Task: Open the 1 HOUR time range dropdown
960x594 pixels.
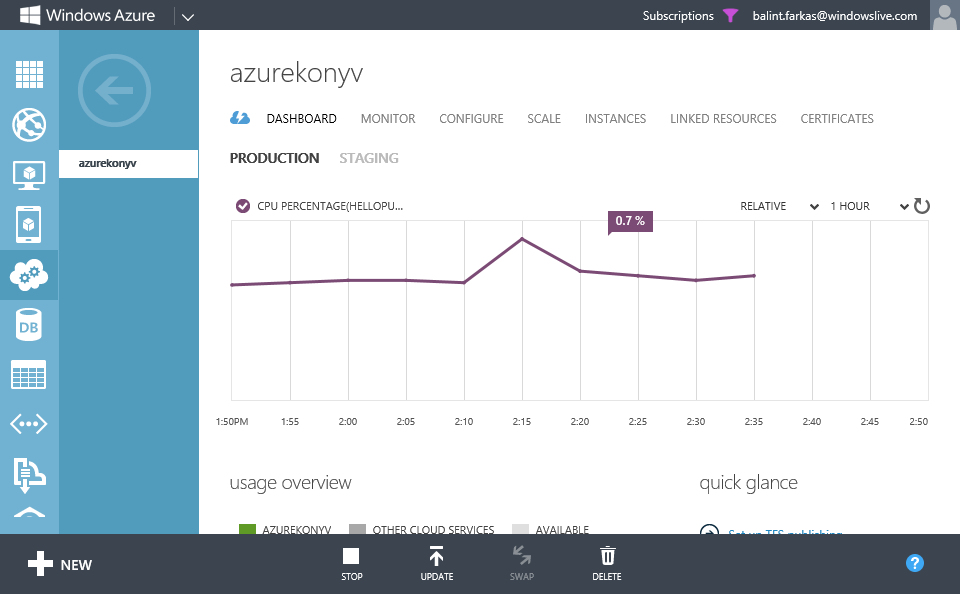Action: pyautogui.click(x=868, y=206)
